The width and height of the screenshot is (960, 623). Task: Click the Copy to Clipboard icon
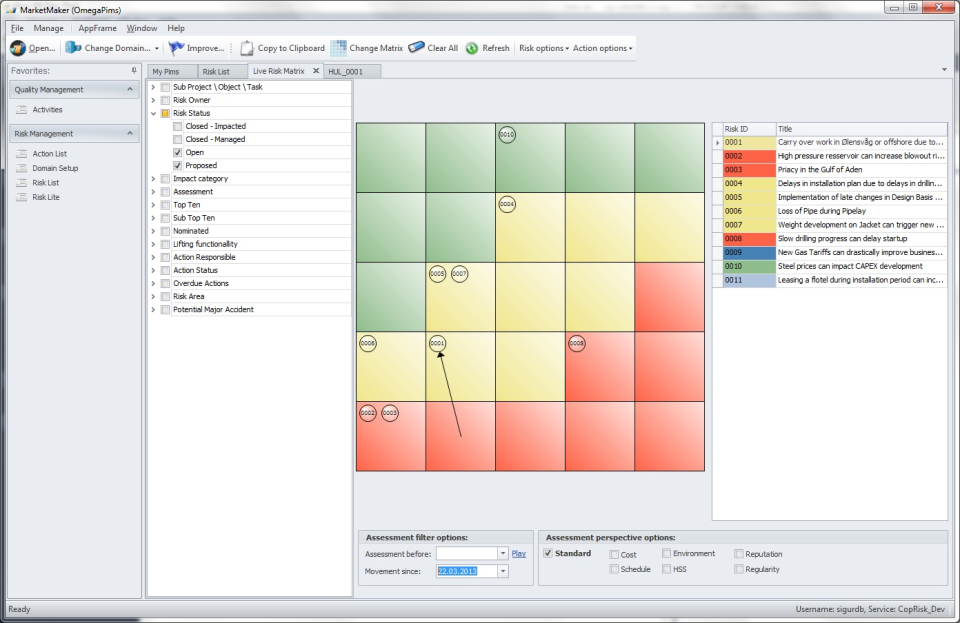pyautogui.click(x=246, y=48)
